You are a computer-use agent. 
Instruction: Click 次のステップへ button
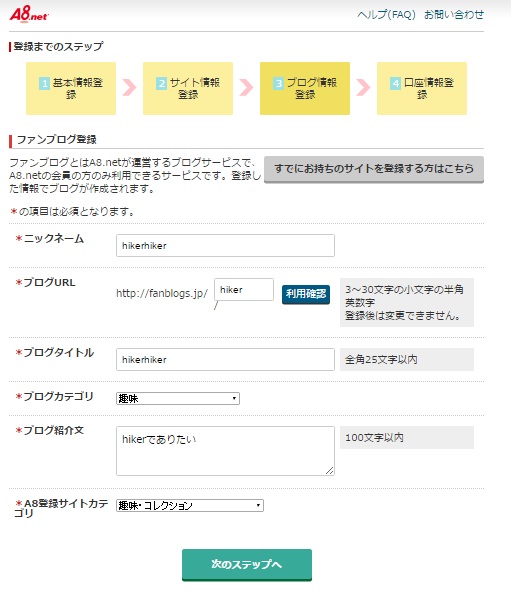click(247, 565)
